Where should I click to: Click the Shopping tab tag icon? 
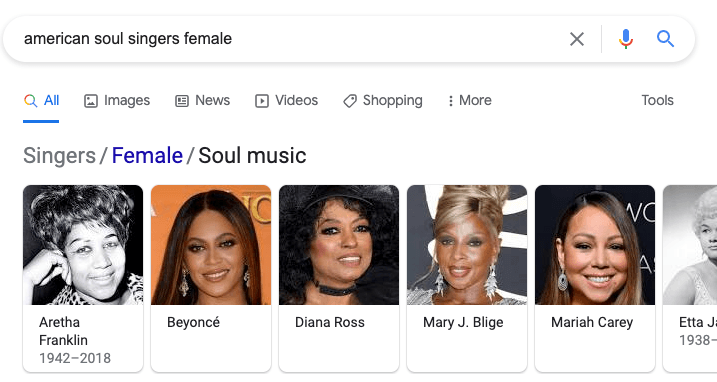(350, 101)
